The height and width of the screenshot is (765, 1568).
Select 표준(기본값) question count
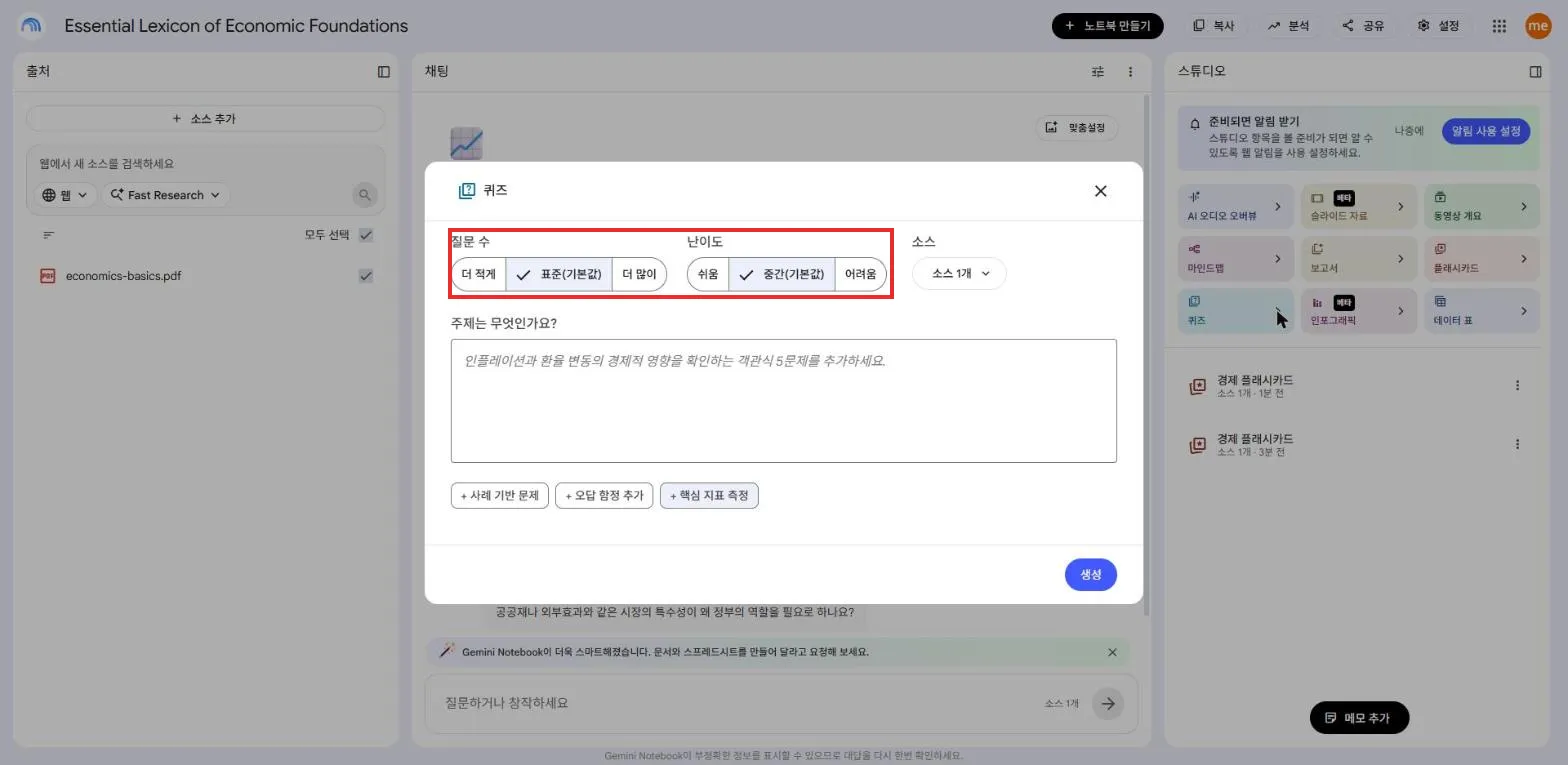(x=559, y=274)
